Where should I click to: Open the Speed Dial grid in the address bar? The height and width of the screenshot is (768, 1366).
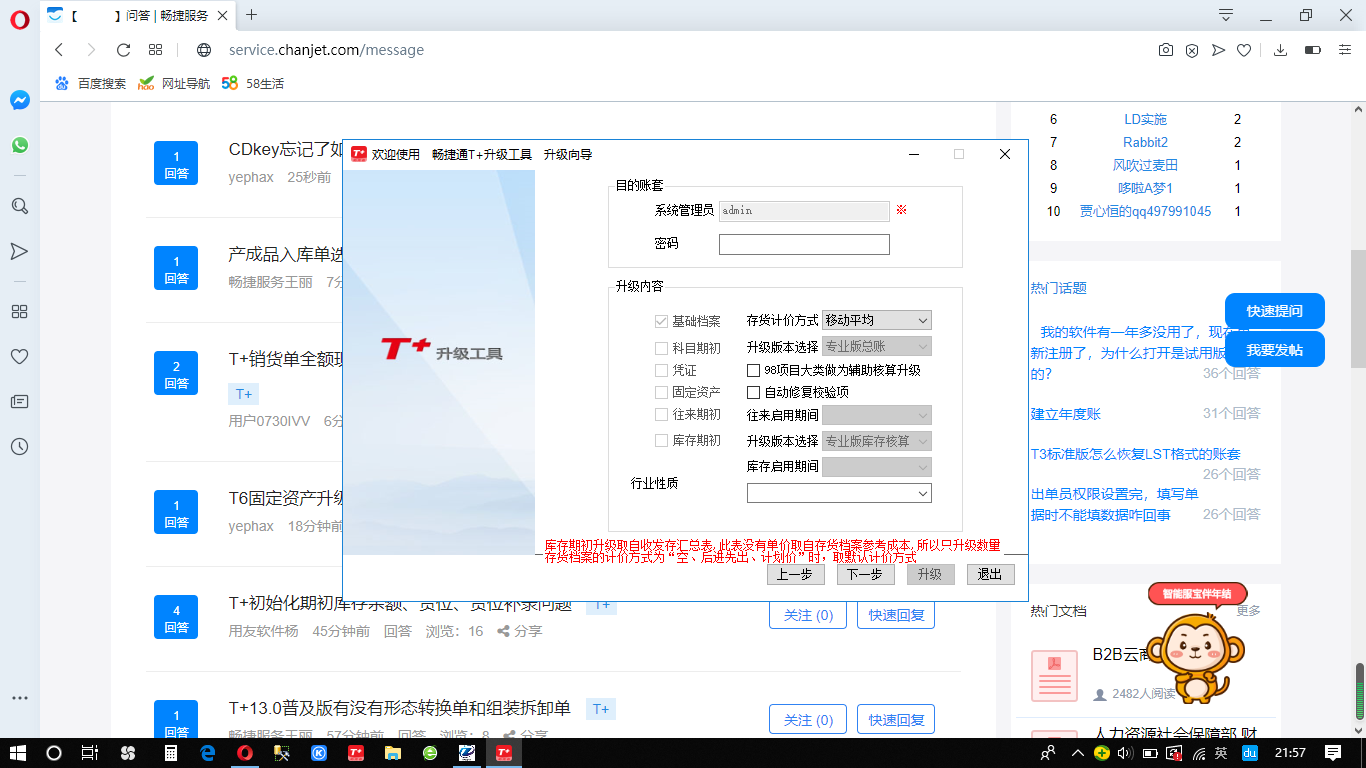[x=155, y=50]
